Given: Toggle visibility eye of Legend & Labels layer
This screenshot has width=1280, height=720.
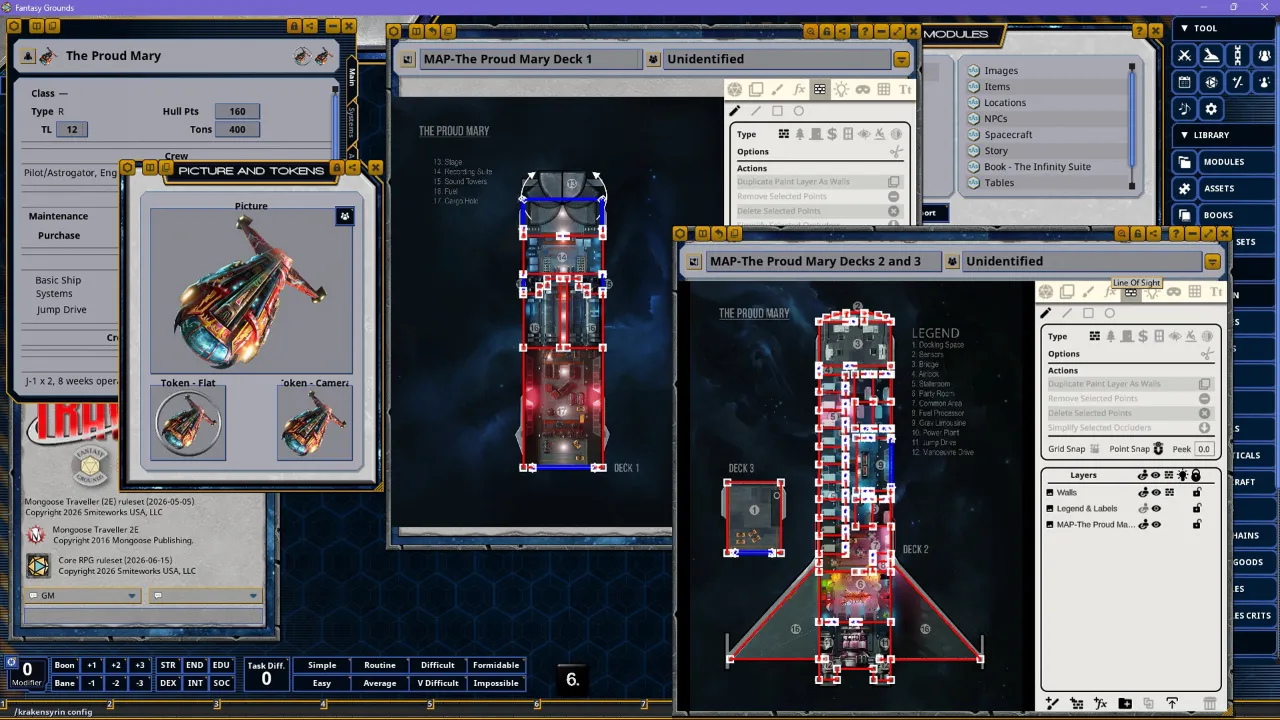Looking at the screenshot, I should point(1156,508).
